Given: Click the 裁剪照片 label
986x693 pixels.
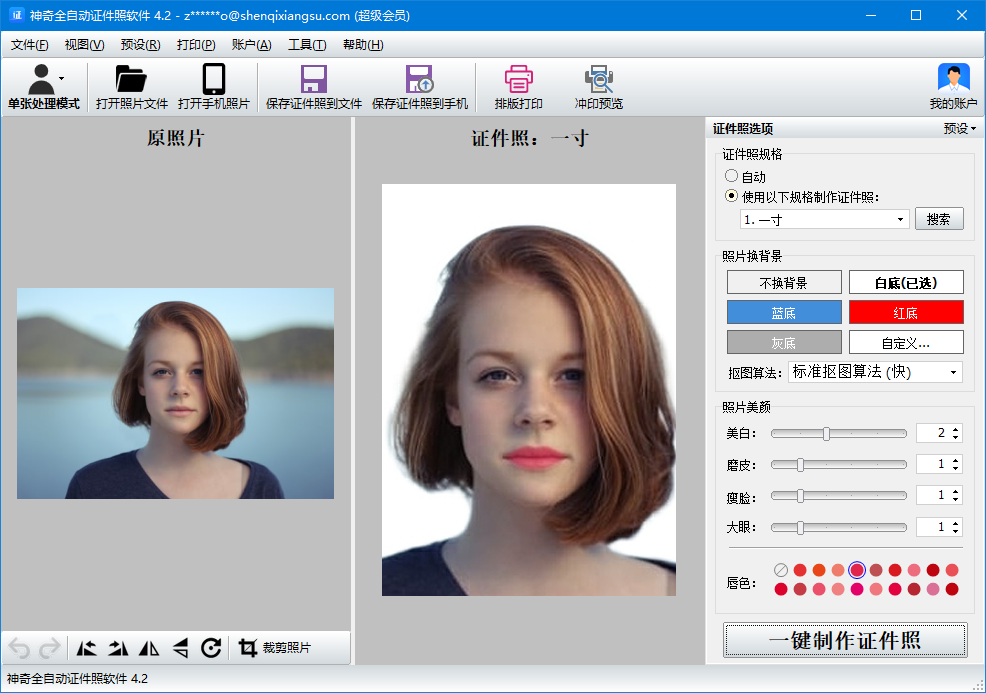Looking at the screenshot, I should [x=287, y=648].
